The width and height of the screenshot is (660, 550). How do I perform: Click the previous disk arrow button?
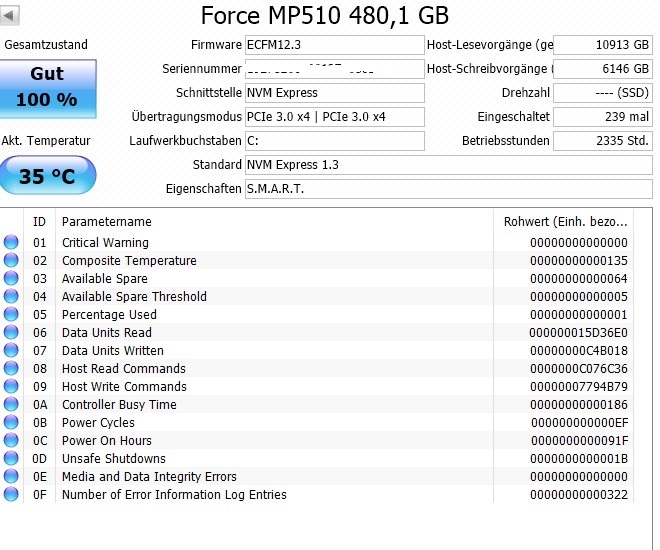tap(9, 16)
